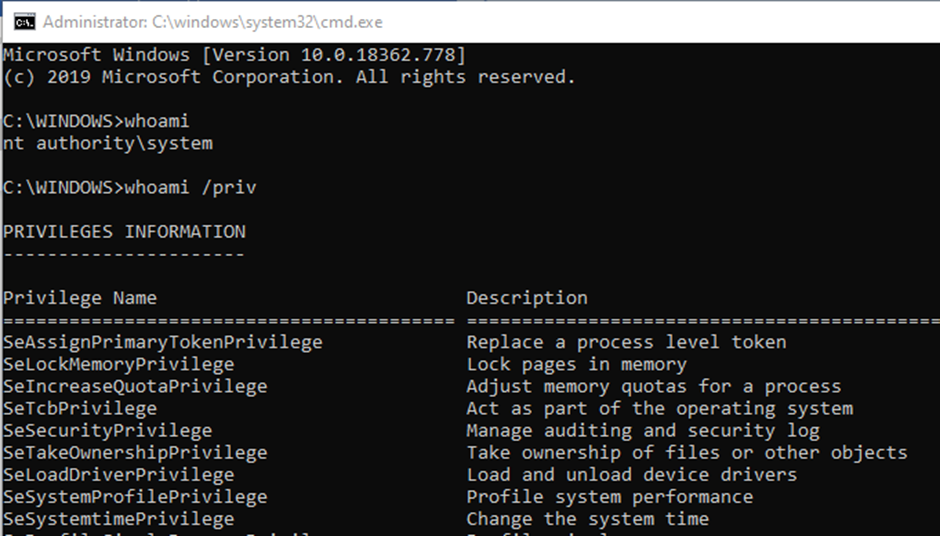Click the 'Change the system time' description
The image size is (940, 536).
pyautogui.click(x=588, y=518)
